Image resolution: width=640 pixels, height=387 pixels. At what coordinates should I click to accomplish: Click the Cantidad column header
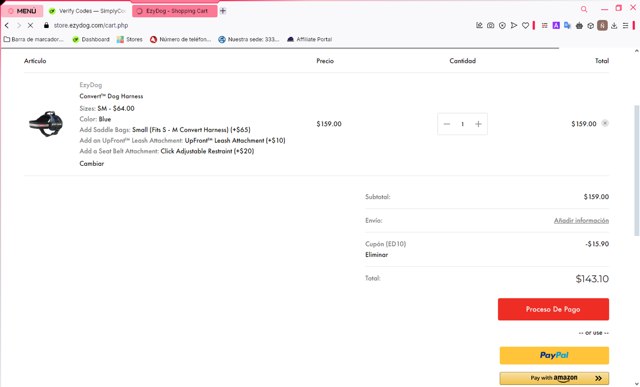(x=462, y=61)
